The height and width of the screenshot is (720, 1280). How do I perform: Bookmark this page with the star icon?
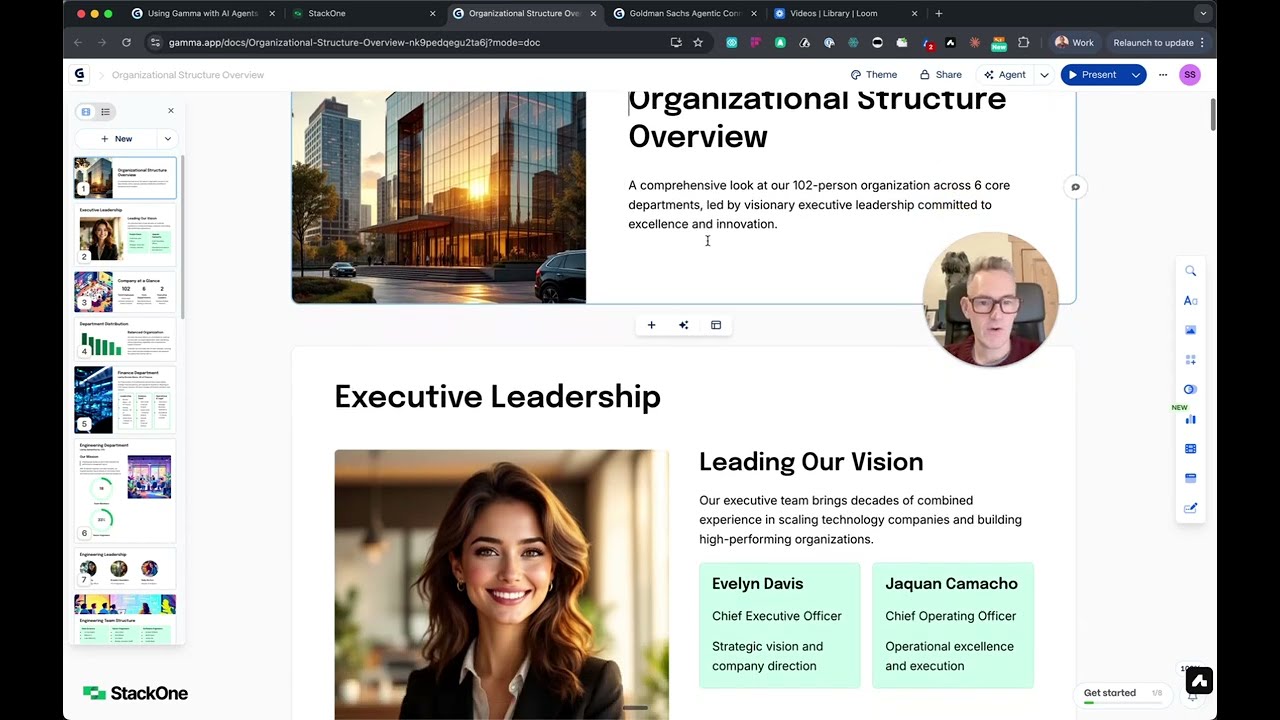pos(698,42)
